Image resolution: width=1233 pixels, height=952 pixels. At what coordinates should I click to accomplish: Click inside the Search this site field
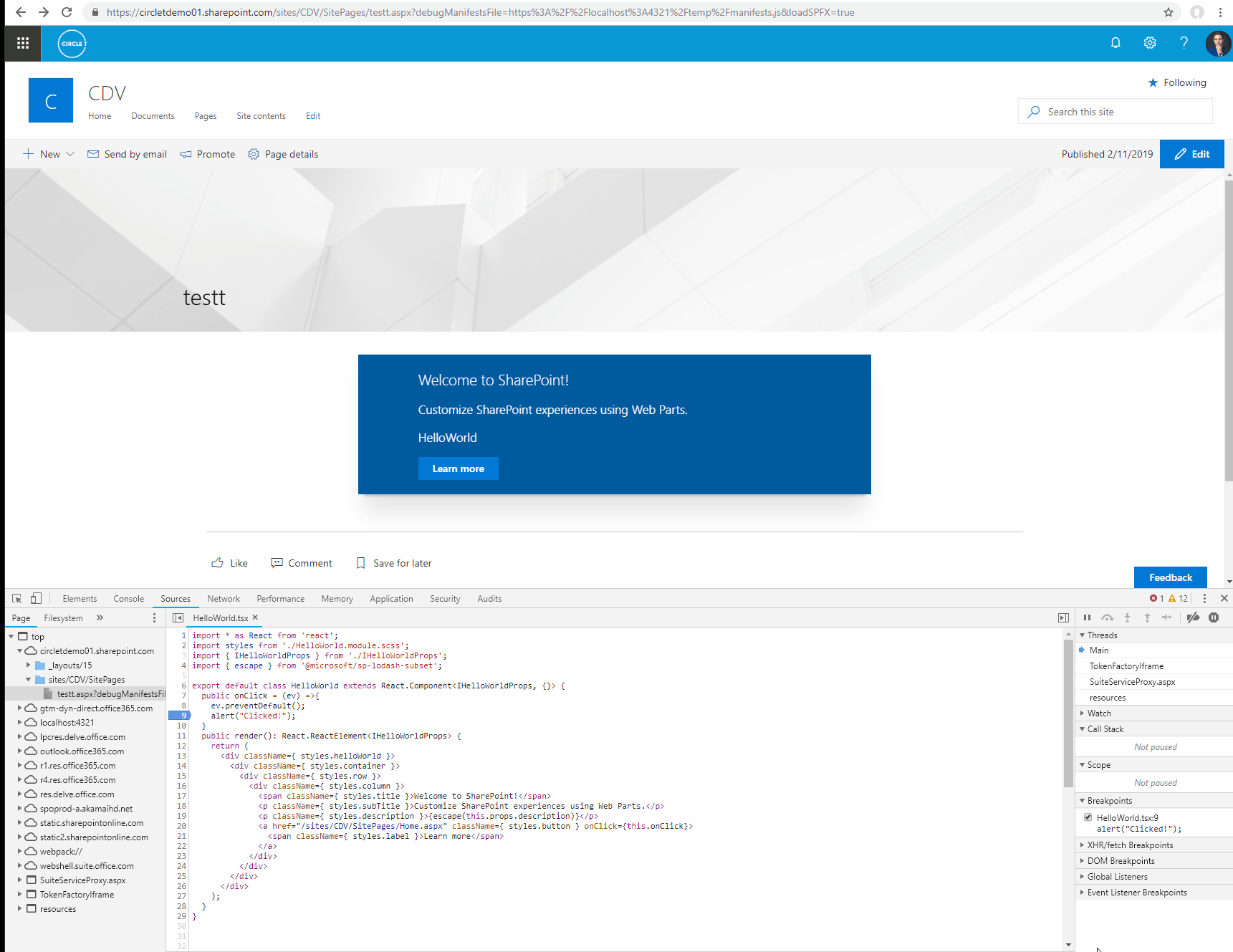(1115, 111)
